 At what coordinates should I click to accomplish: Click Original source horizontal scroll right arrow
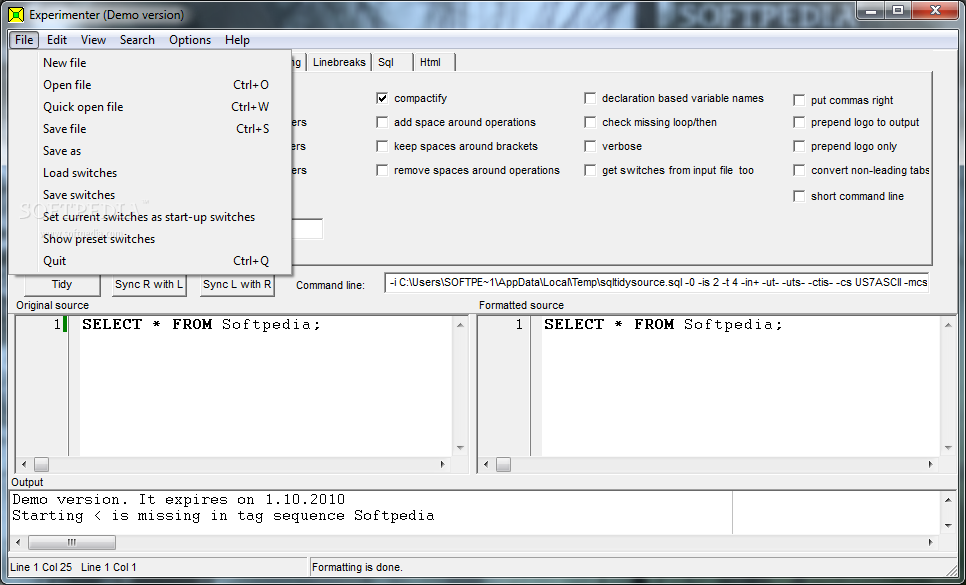point(443,464)
